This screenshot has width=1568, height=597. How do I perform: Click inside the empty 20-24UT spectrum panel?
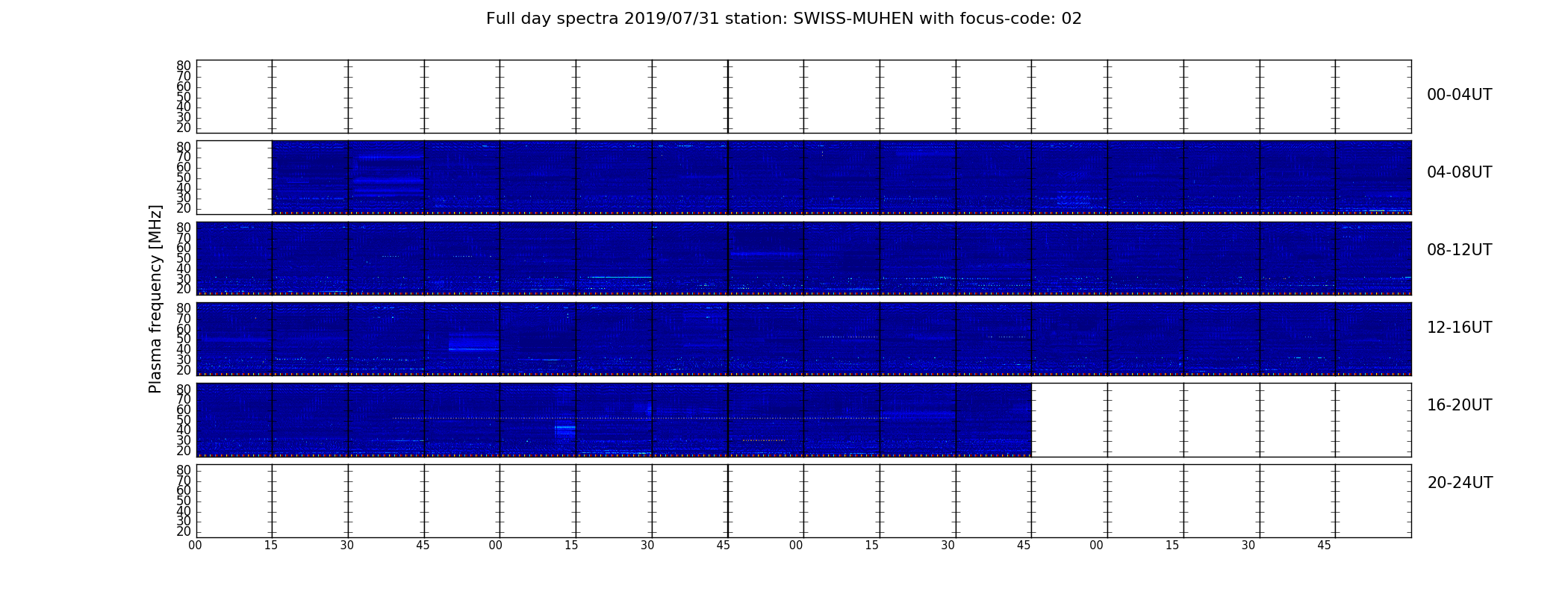pos(803,501)
